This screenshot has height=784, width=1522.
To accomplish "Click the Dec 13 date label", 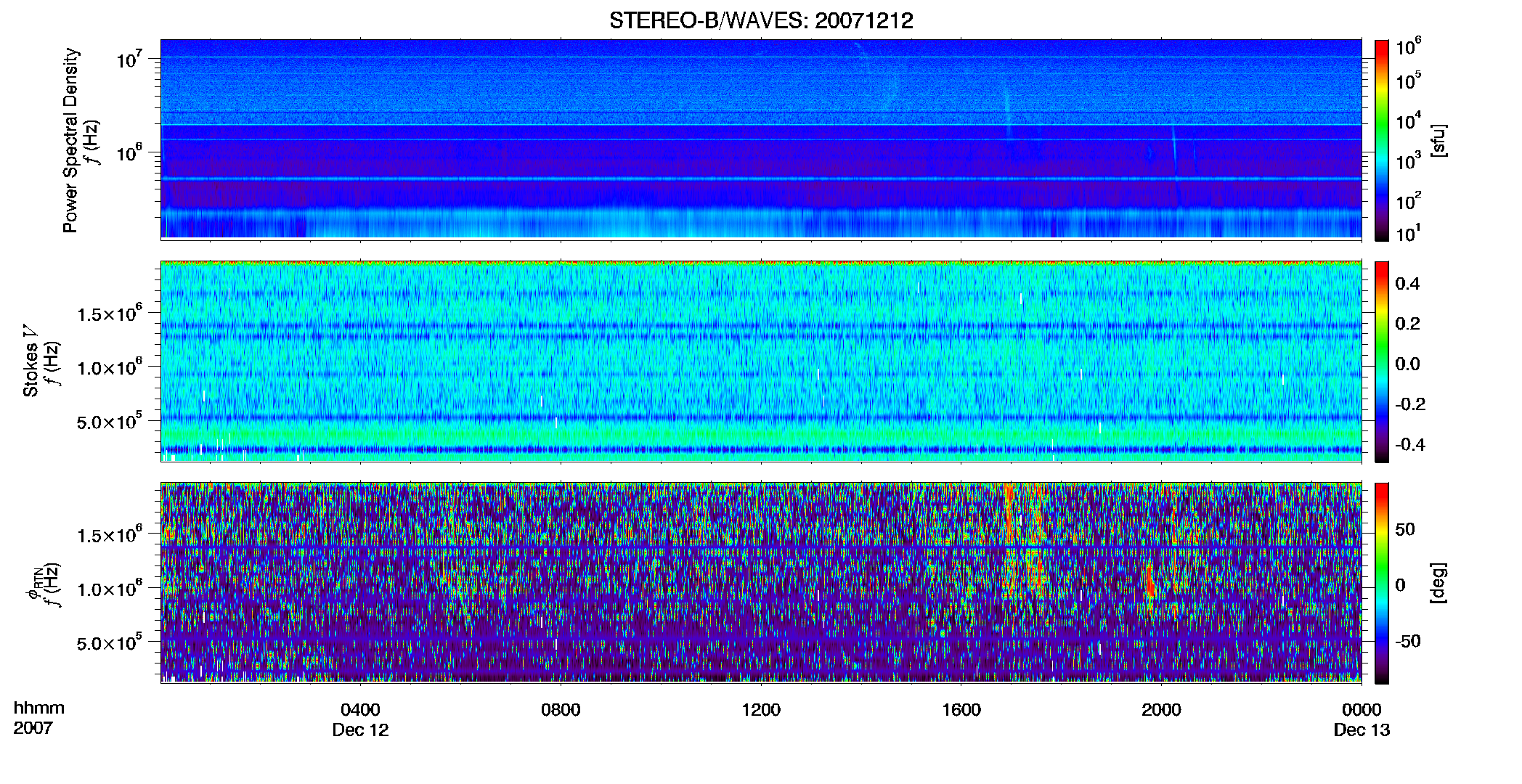I will pyautogui.click(x=1362, y=730).
